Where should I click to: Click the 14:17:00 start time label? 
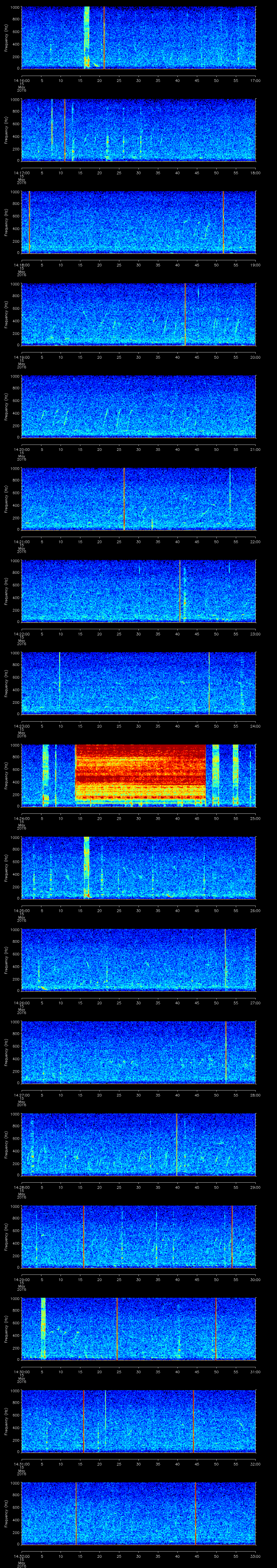(21, 173)
